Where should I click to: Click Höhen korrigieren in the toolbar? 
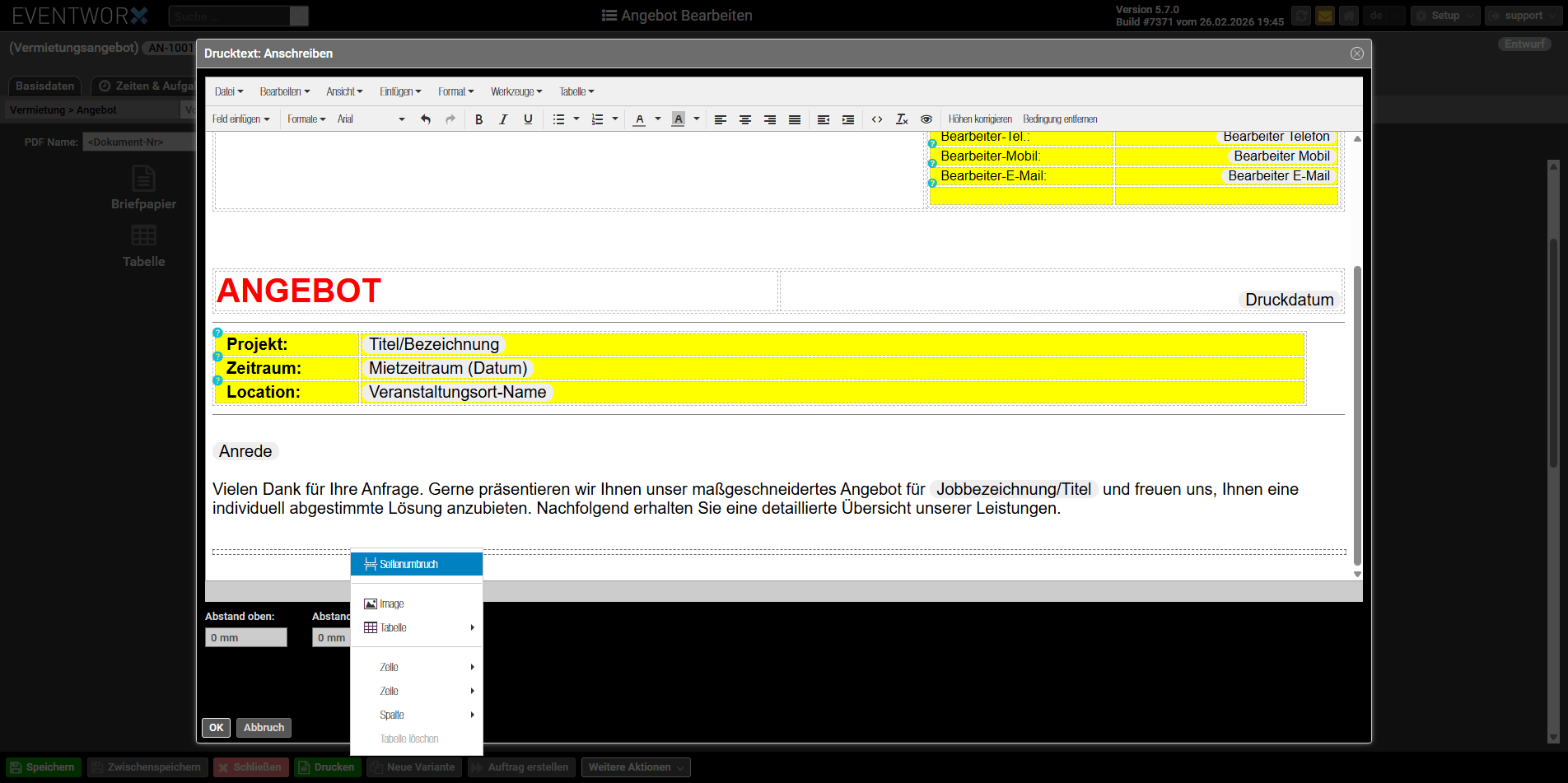(x=980, y=119)
